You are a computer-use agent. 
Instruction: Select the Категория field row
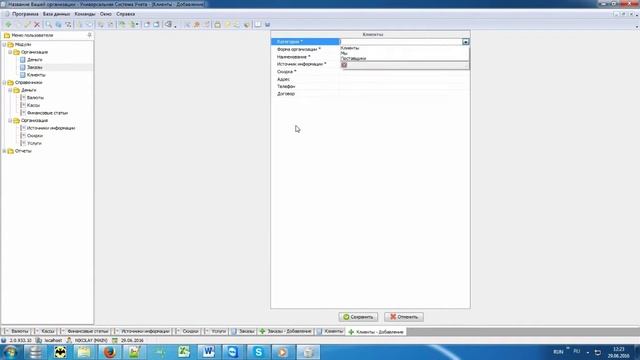coord(370,42)
